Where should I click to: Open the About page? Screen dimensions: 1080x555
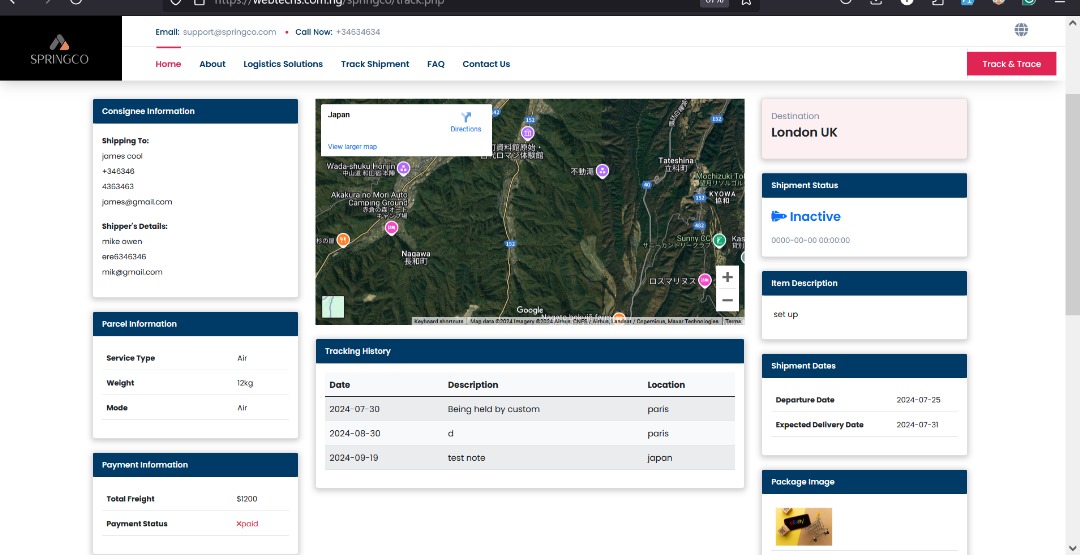(212, 64)
